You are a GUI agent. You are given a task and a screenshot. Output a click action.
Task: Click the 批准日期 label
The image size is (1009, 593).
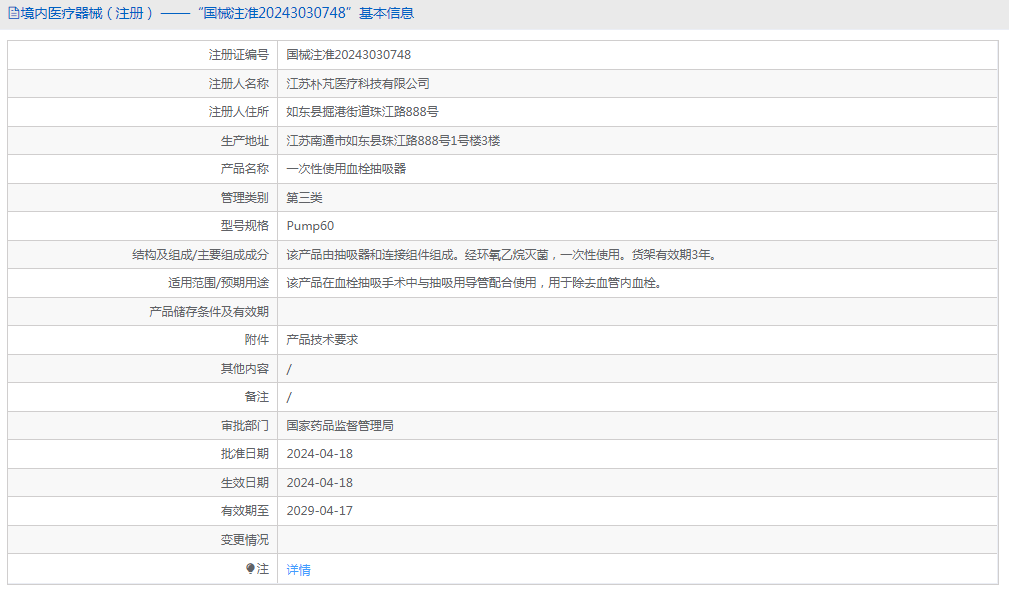point(245,453)
